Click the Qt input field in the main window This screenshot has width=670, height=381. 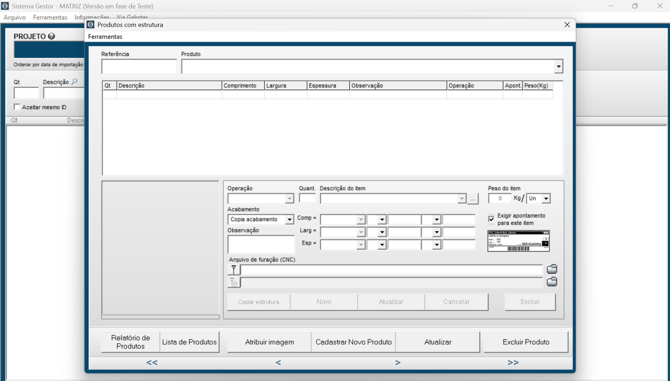pos(26,93)
